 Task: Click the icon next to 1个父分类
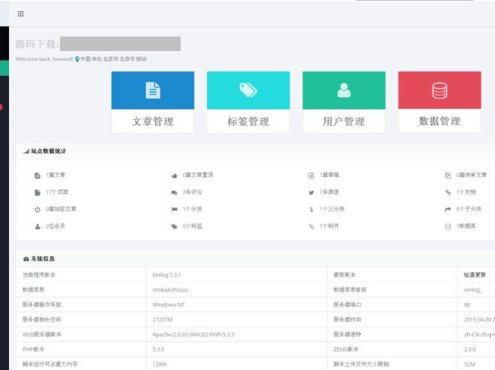[311, 209]
